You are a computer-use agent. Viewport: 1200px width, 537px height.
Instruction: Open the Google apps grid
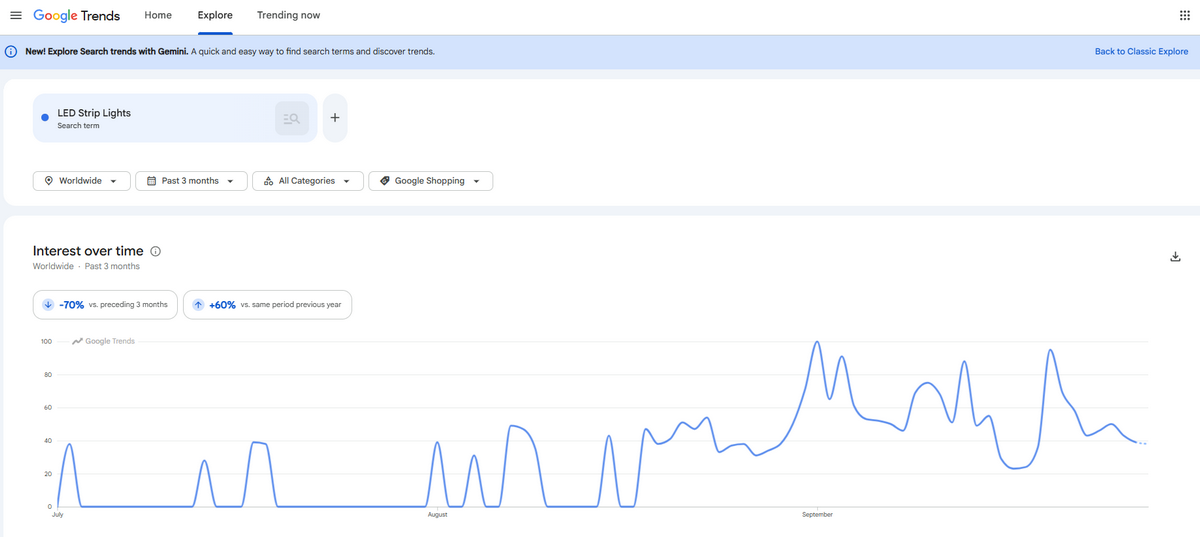click(1185, 16)
